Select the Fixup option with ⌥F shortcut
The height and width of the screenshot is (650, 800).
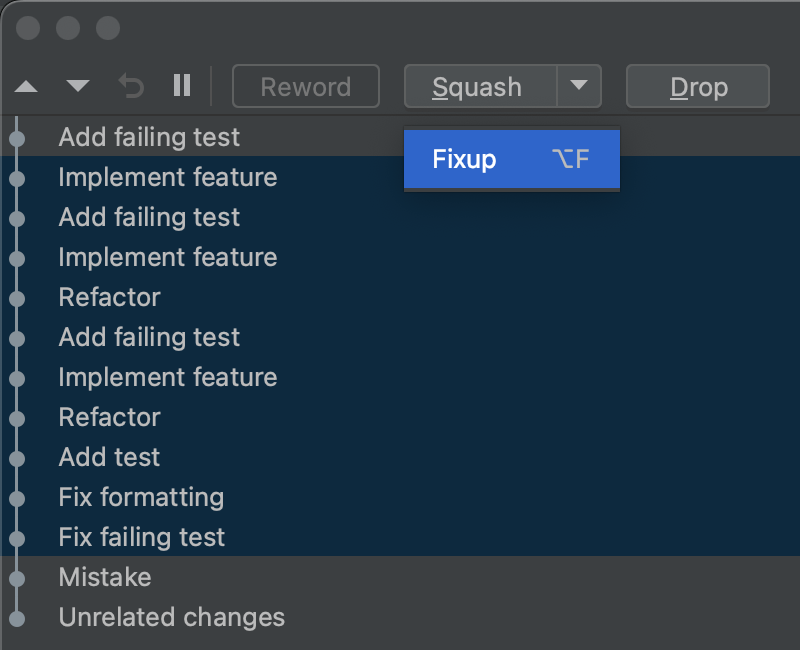pos(511,159)
